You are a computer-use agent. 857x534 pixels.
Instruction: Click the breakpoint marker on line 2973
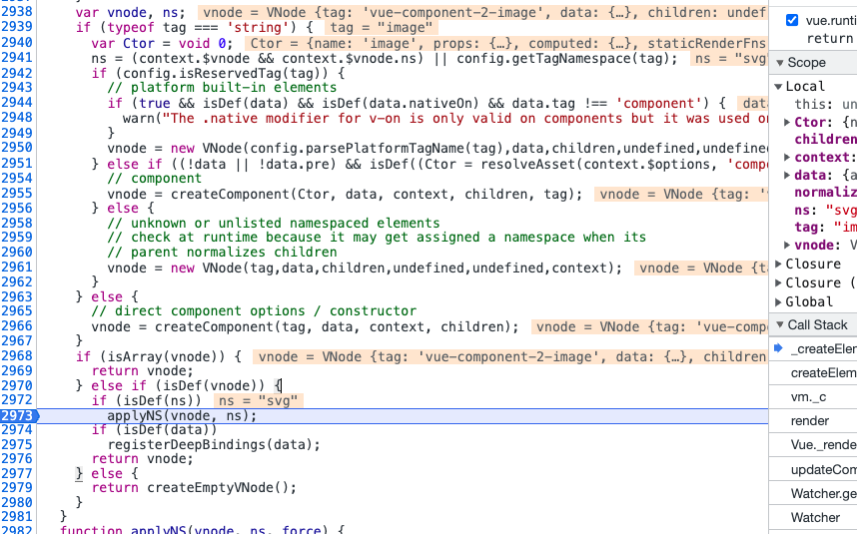19,415
